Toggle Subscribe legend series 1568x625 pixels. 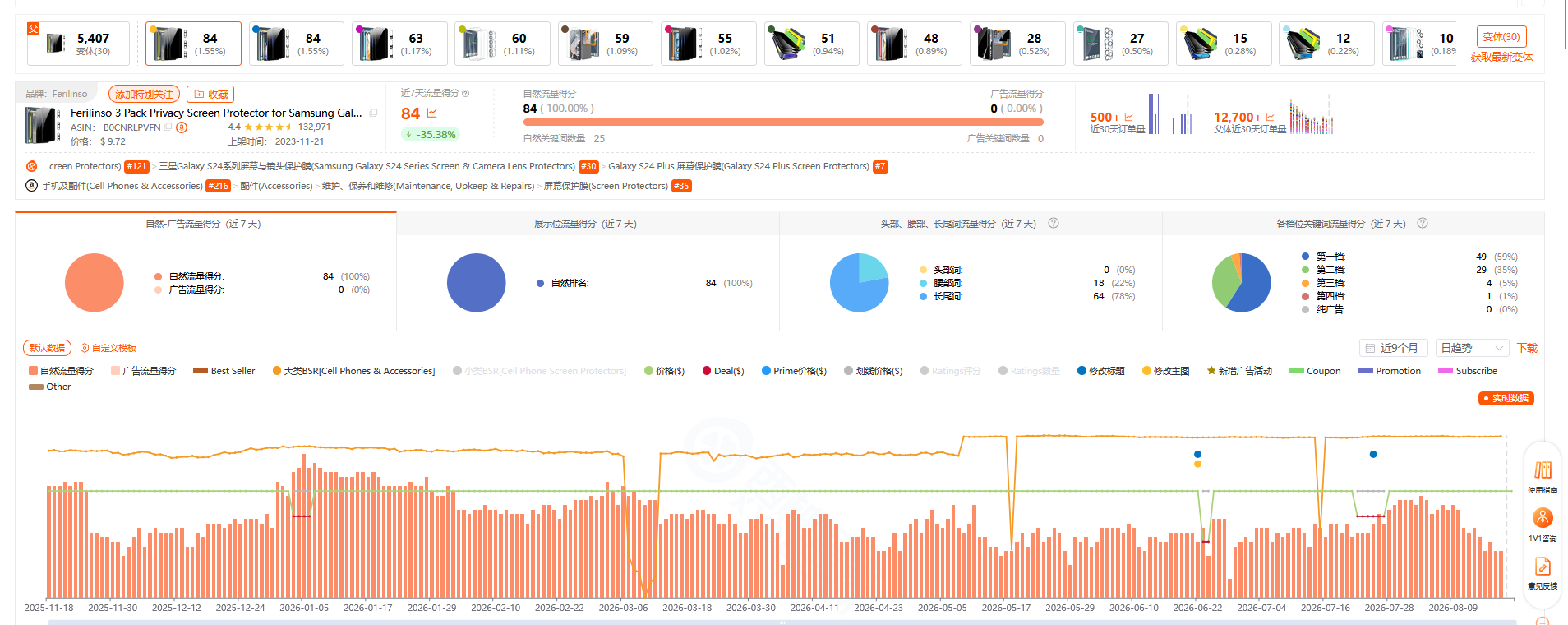1468,371
